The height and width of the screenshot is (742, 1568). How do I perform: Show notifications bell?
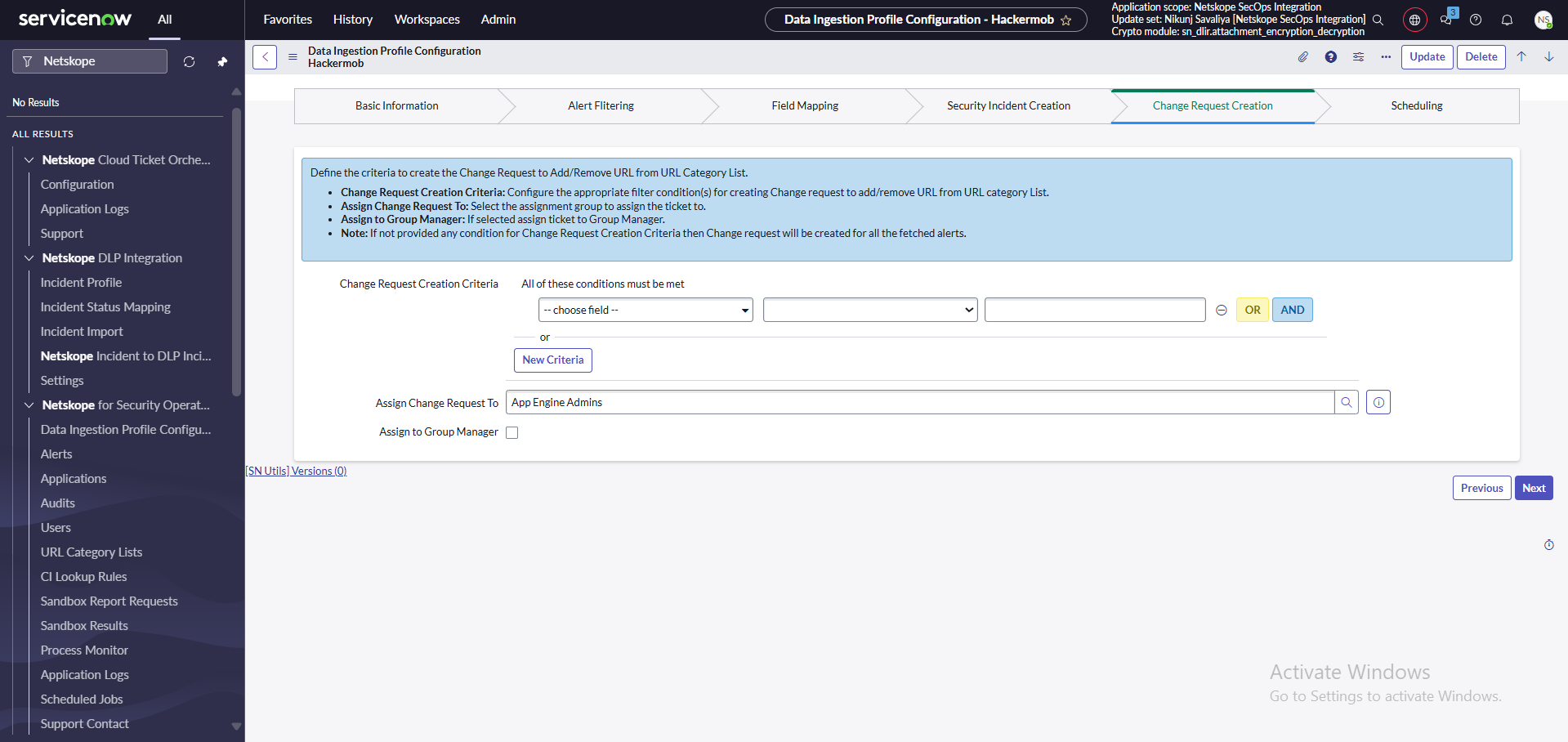click(x=1507, y=20)
